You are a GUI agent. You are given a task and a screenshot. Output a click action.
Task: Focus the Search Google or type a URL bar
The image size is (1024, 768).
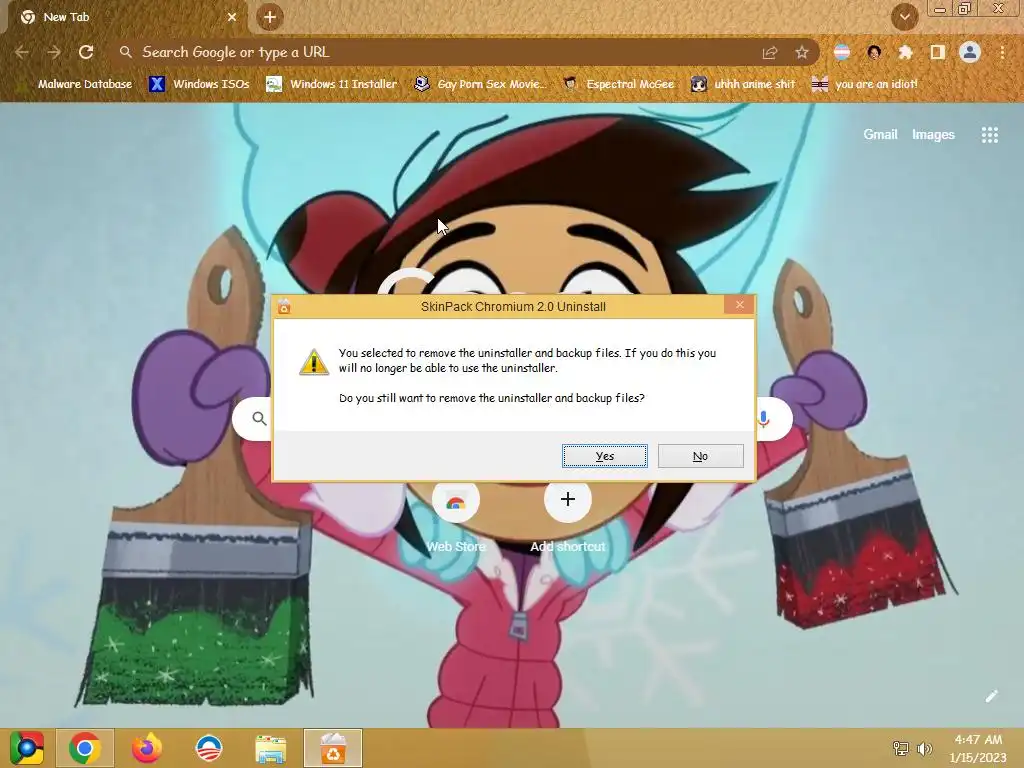[x=438, y=52]
